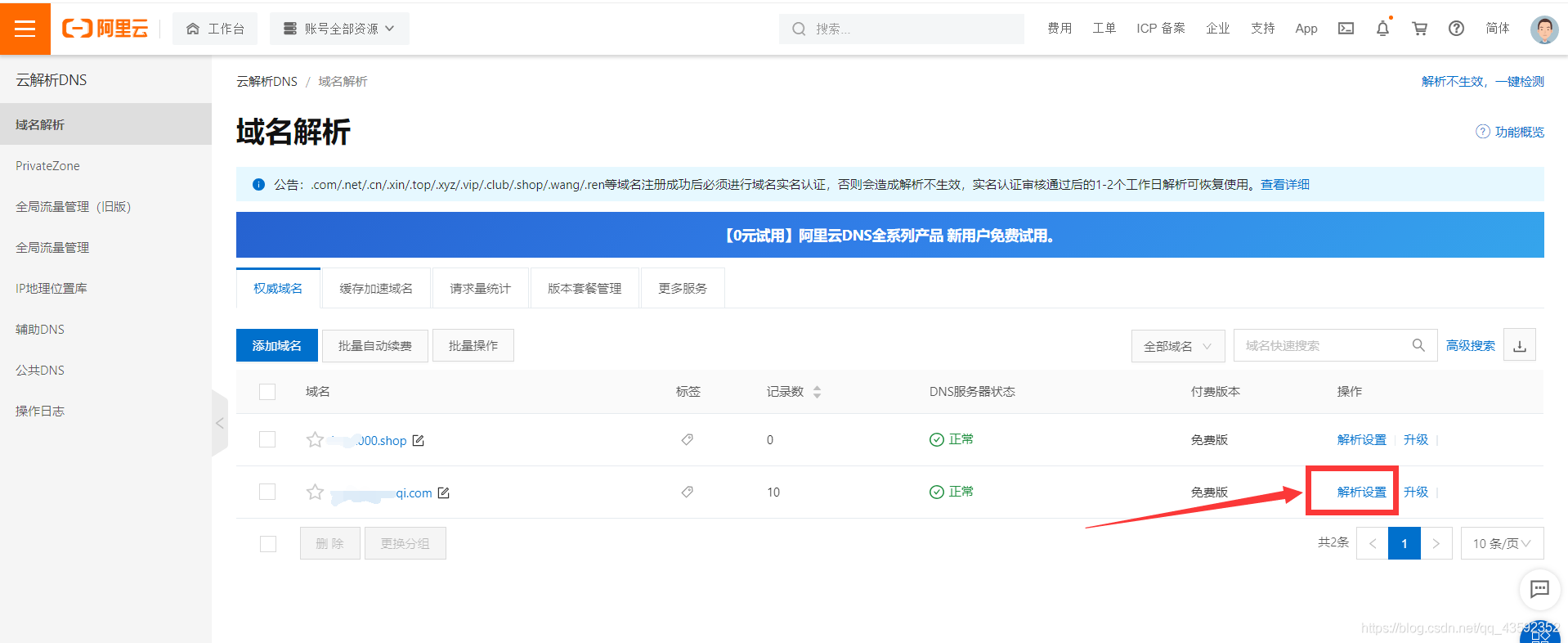Click the 添加域名 button
This screenshot has width=1568, height=643.
point(277,345)
